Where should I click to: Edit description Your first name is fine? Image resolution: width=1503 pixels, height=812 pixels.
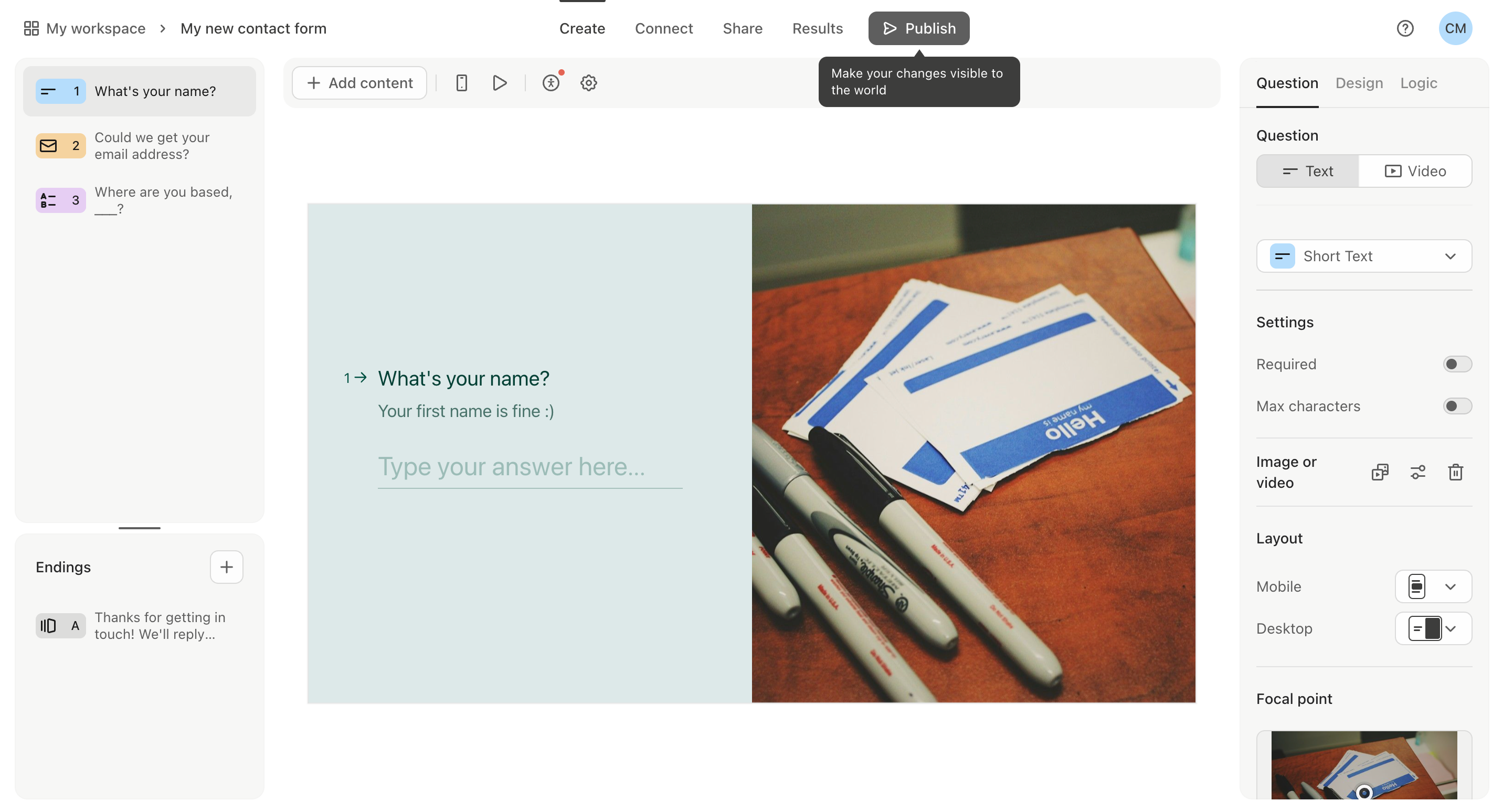(465, 411)
